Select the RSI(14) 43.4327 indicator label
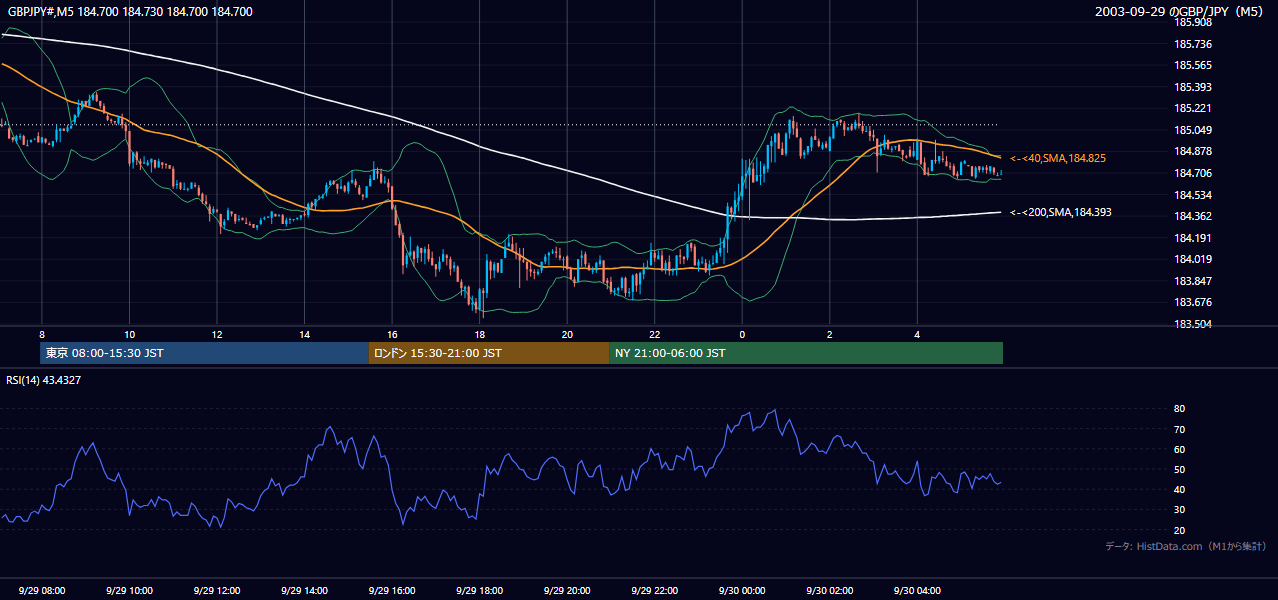Image resolution: width=1278 pixels, height=600 pixels. coord(44,379)
